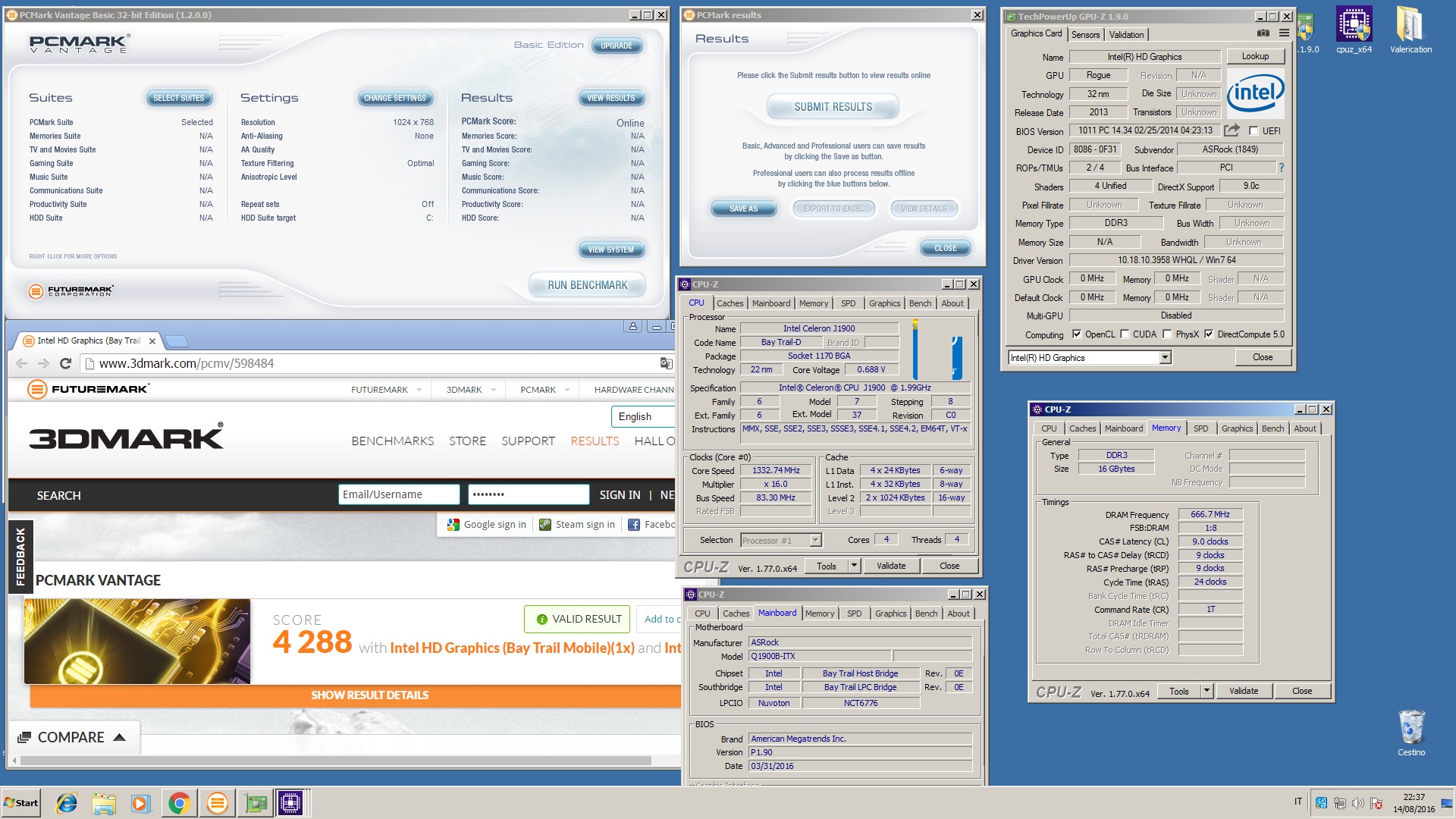Open the SPD tab in CPU-Z Memory window

tap(1200, 428)
